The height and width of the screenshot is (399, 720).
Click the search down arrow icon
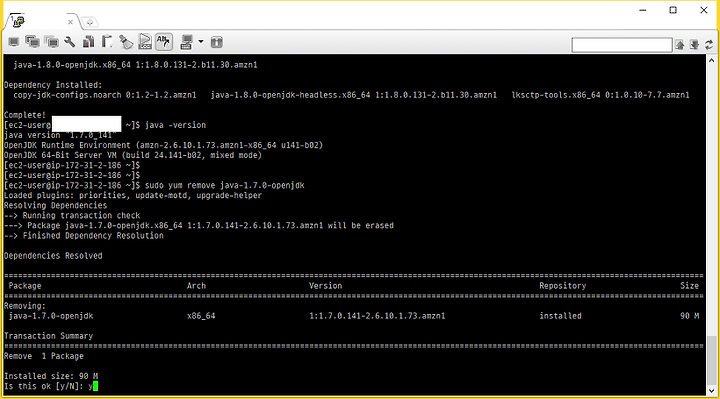[694, 45]
